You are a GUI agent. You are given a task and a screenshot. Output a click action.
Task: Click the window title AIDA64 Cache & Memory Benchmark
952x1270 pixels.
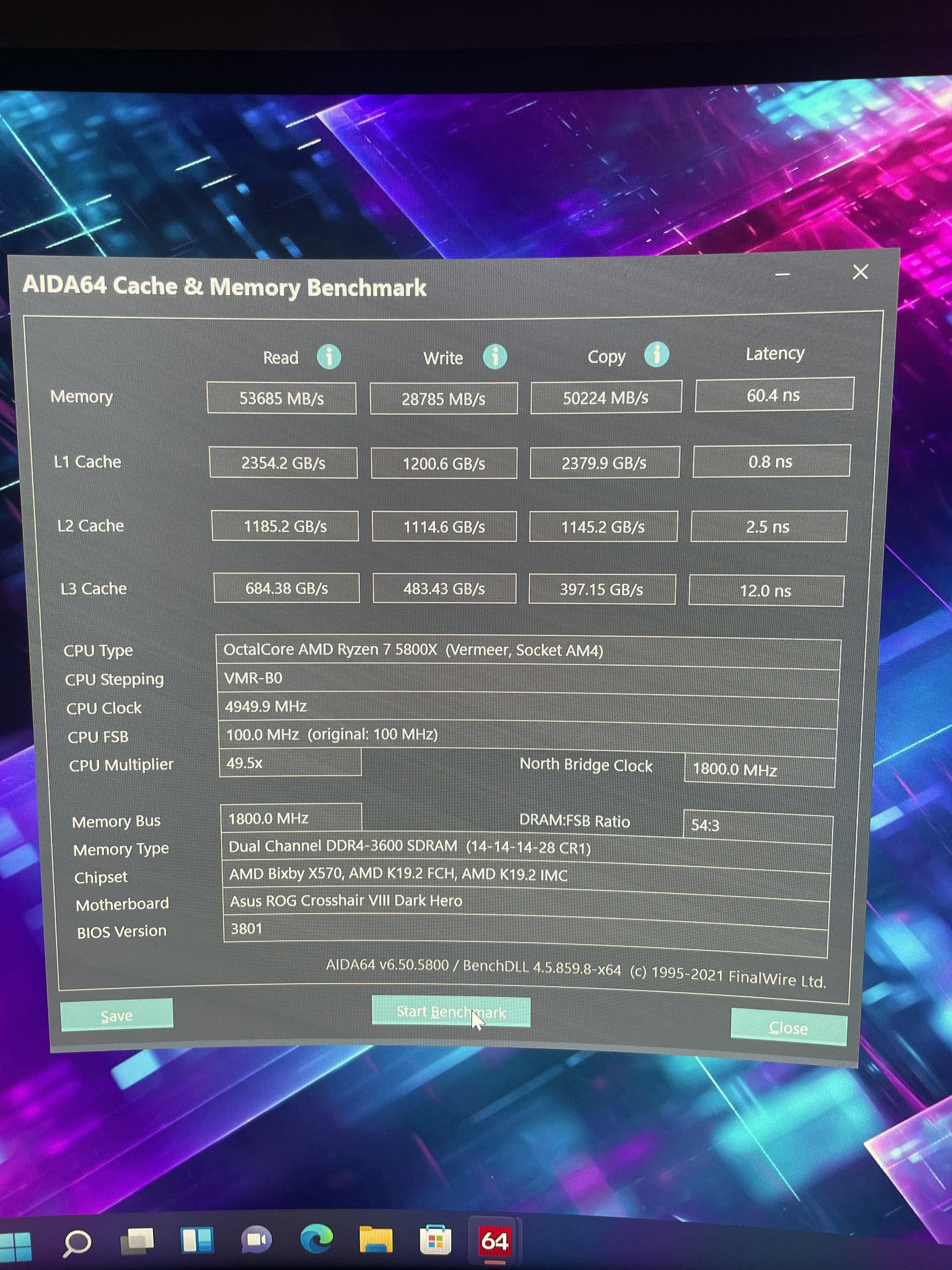tap(224, 287)
